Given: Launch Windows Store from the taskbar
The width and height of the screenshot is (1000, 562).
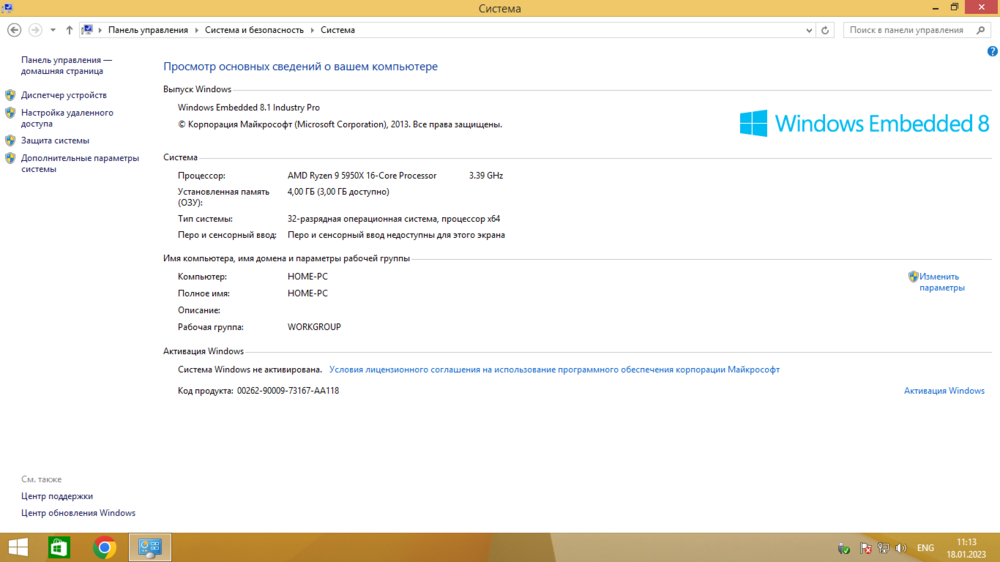Looking at the screenshot, I should point(60,547).
